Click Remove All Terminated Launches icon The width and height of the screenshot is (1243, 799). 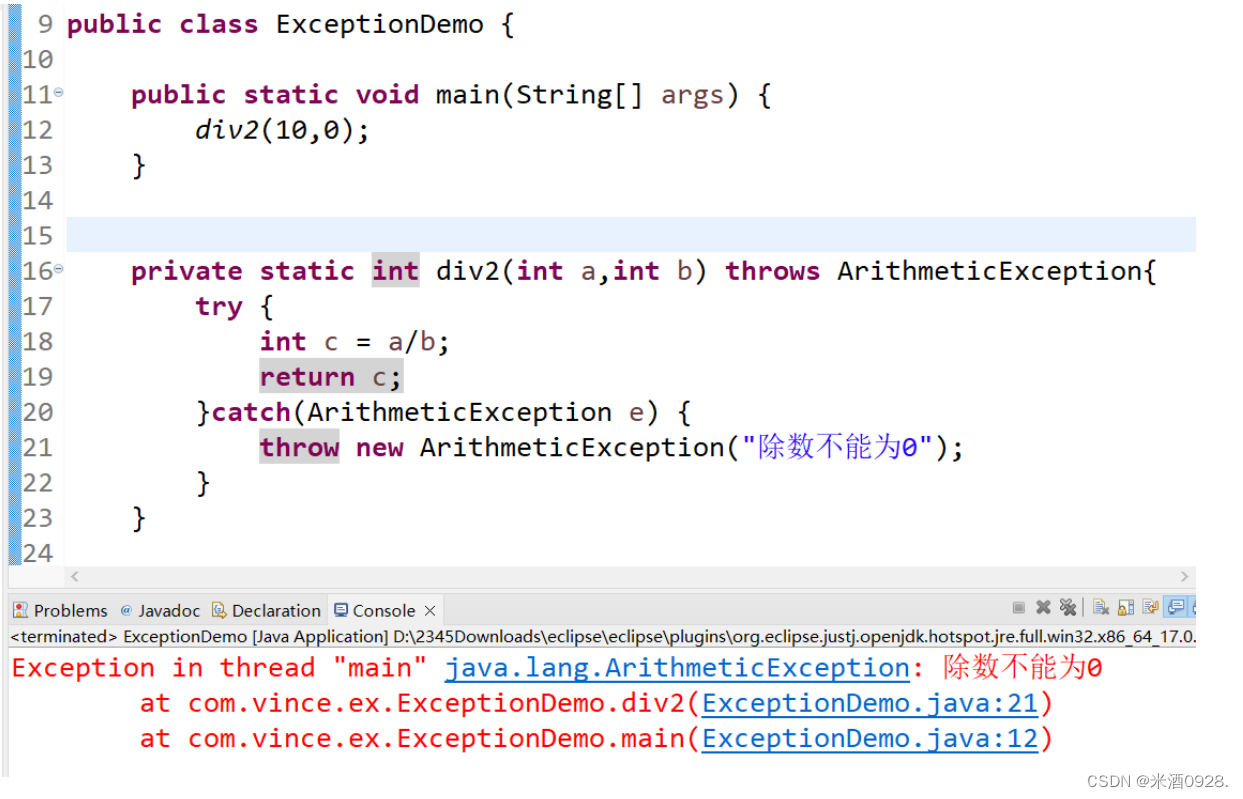(1069, 607)
